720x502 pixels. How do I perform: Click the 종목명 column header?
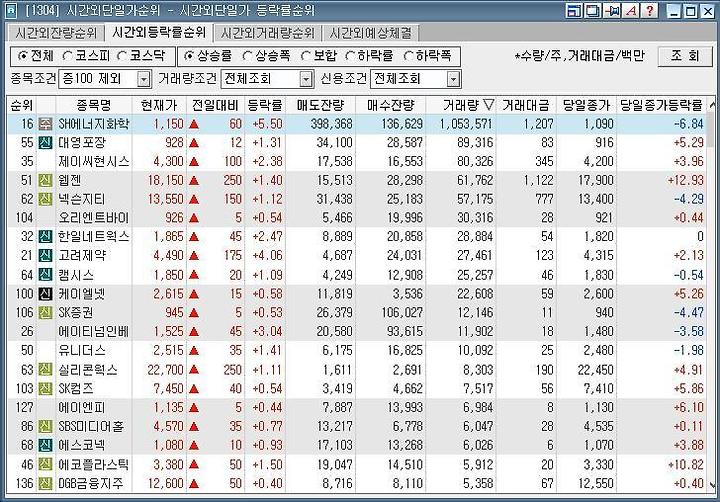click(x=93, y=105)
